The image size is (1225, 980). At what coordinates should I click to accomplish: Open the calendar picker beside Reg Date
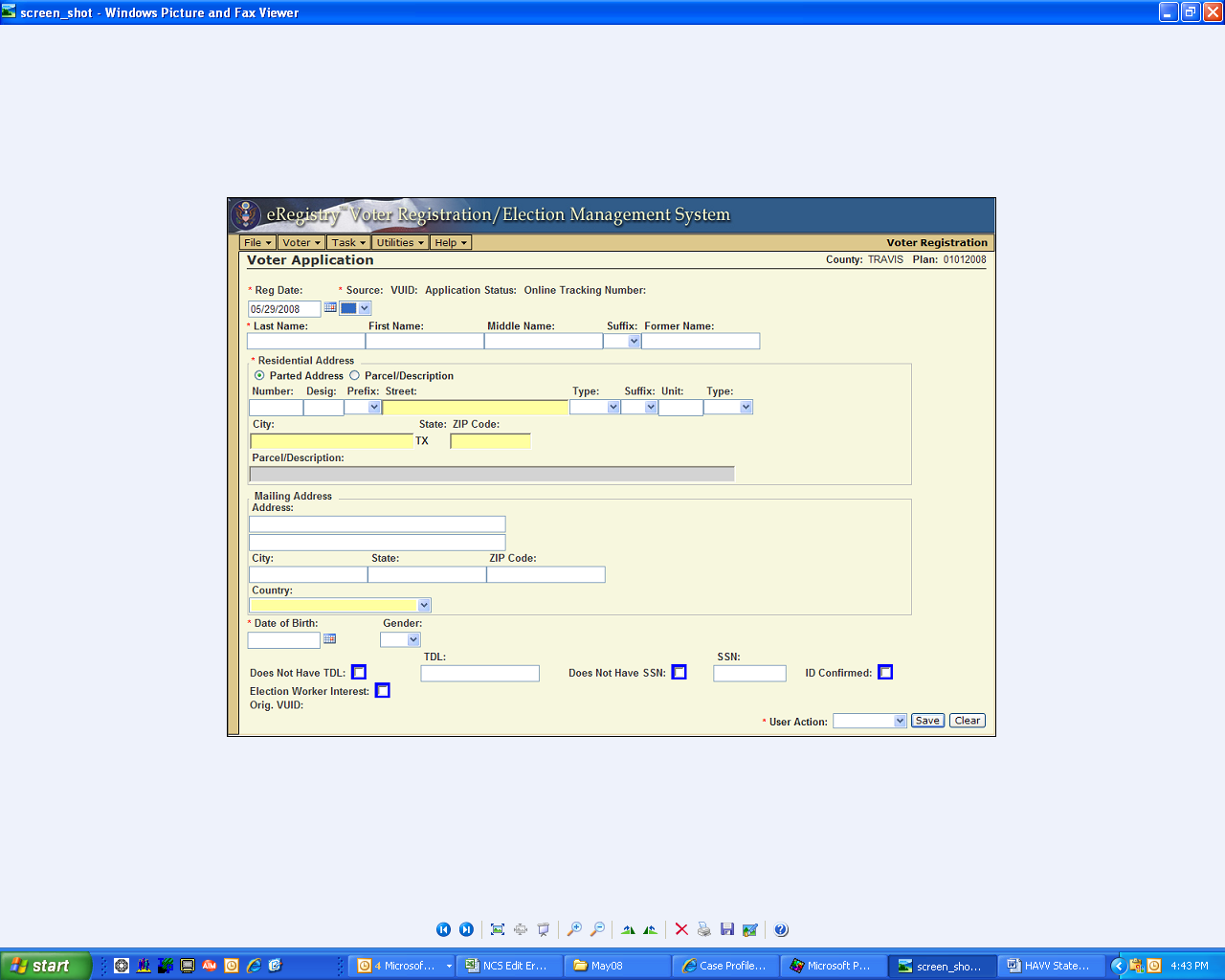click(330, 307)
